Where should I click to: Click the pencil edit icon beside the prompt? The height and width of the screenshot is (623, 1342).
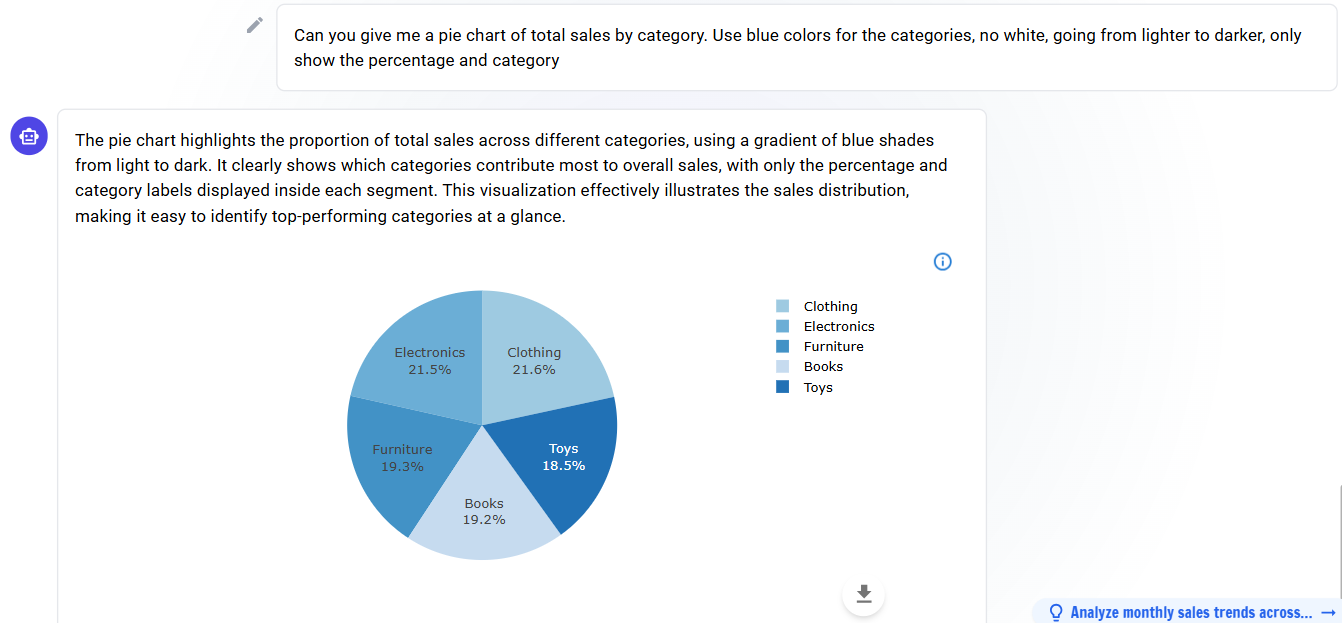(x=255, y=25)
